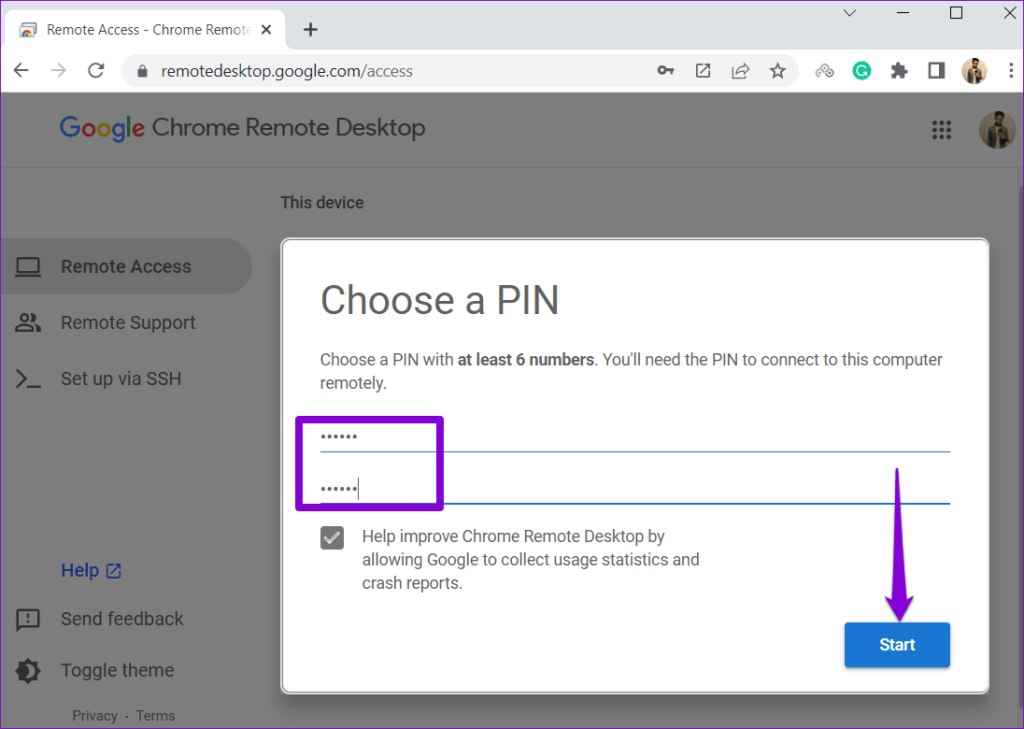Open the Google apps grid
The width and height of the screenshot is (1024, 729).
pyautogui.click(x=941, y=130)
